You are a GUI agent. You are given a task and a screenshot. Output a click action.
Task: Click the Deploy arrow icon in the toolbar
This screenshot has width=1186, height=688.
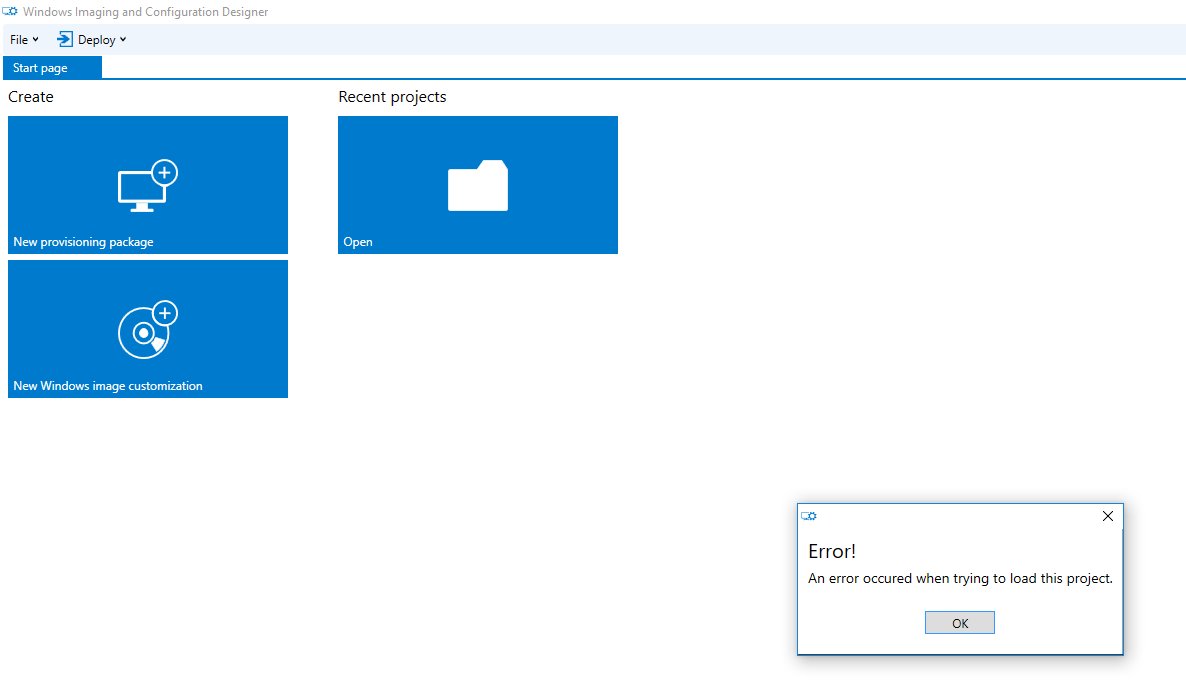coord(65,40)
